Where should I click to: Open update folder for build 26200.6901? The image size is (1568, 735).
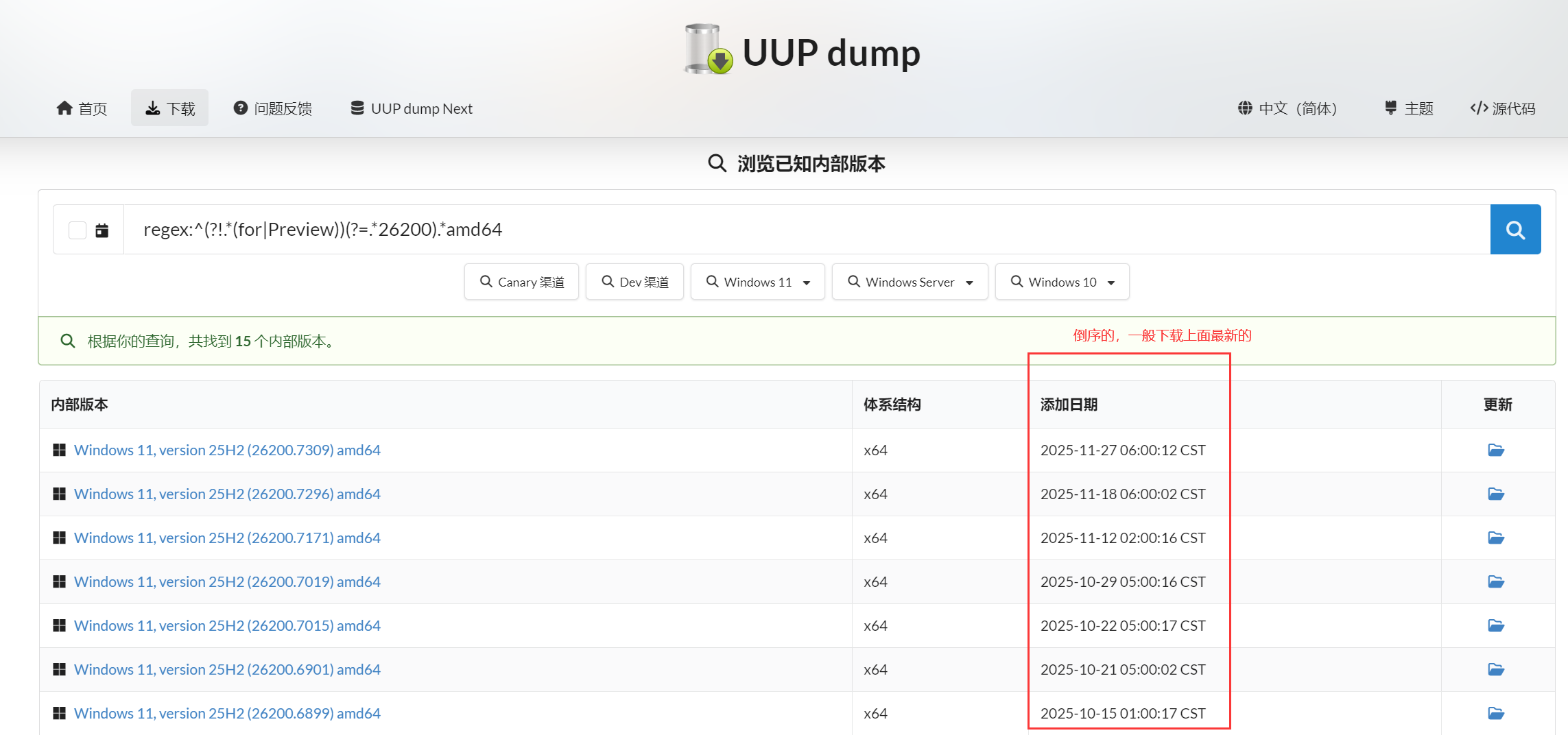coord(1496,670)
